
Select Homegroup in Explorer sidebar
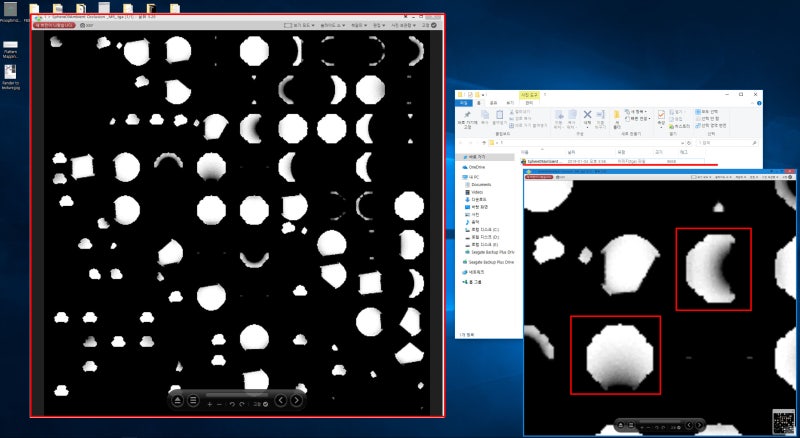click(x=473, y=282)
